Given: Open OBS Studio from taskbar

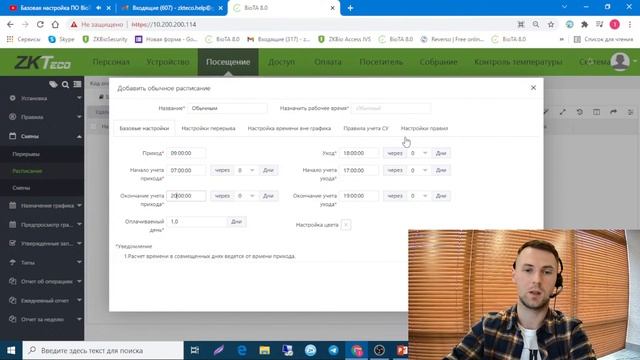Looking at the screenshot, I should pos(379,350).
